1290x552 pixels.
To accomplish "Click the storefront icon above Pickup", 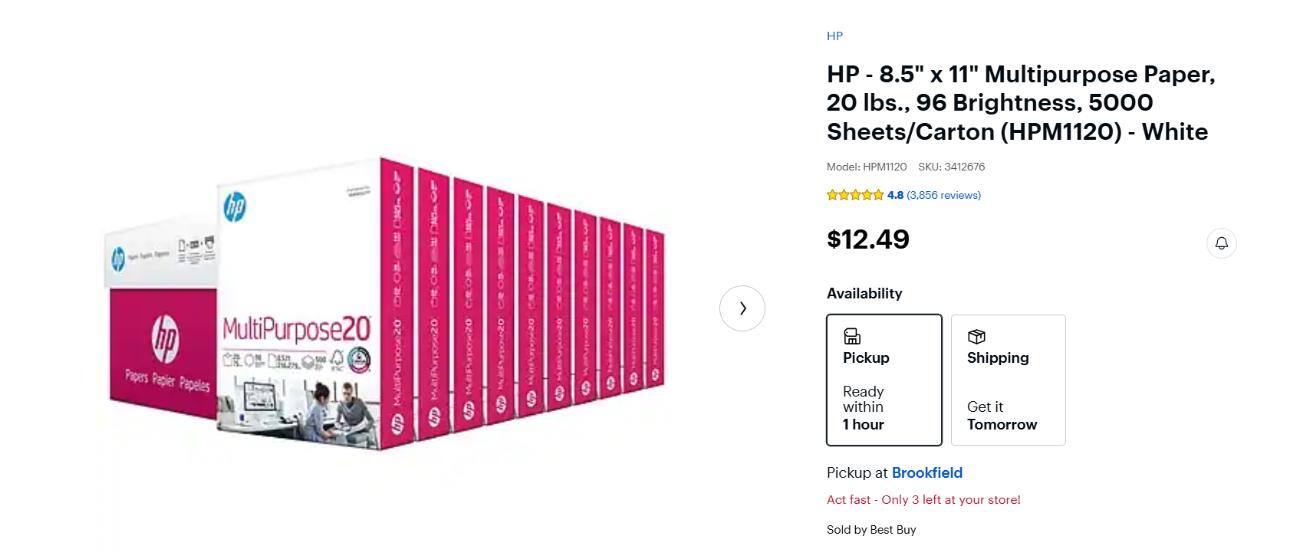I will tap(852, 336).
